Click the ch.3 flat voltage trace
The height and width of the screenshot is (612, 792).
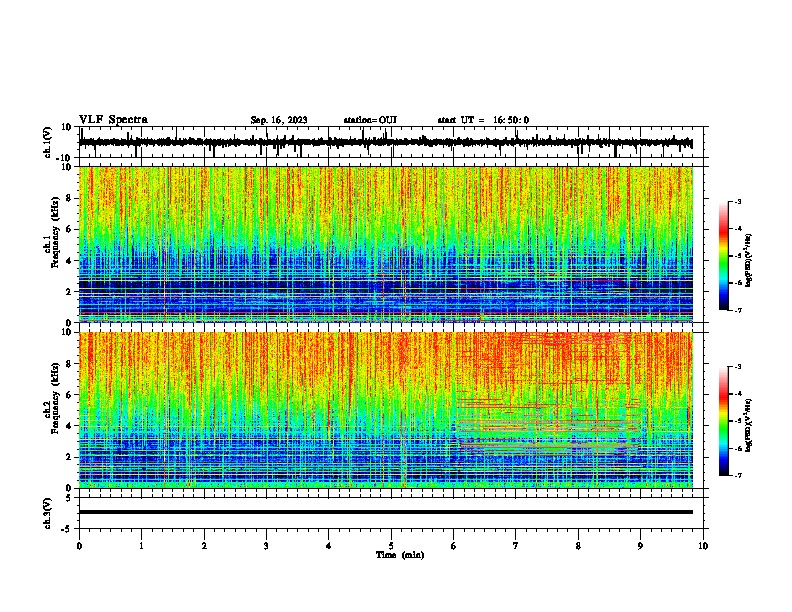click(x=386, y=512)
